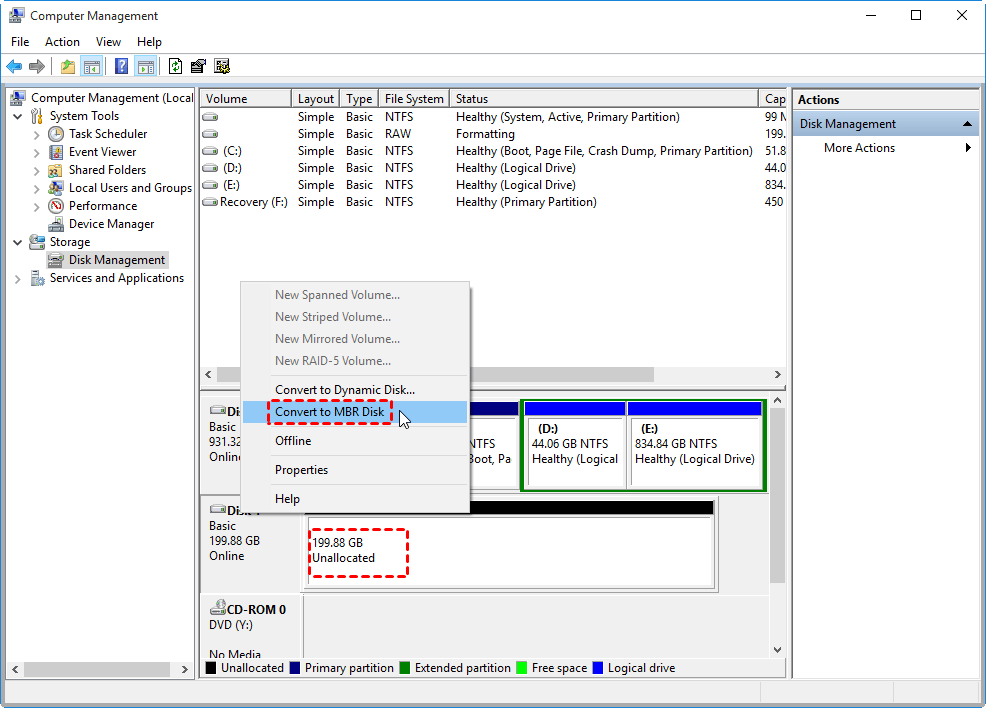Choose Convert to Dynamic Disk from the menu
Screen dimensions: 986x708
click(344, 390)
